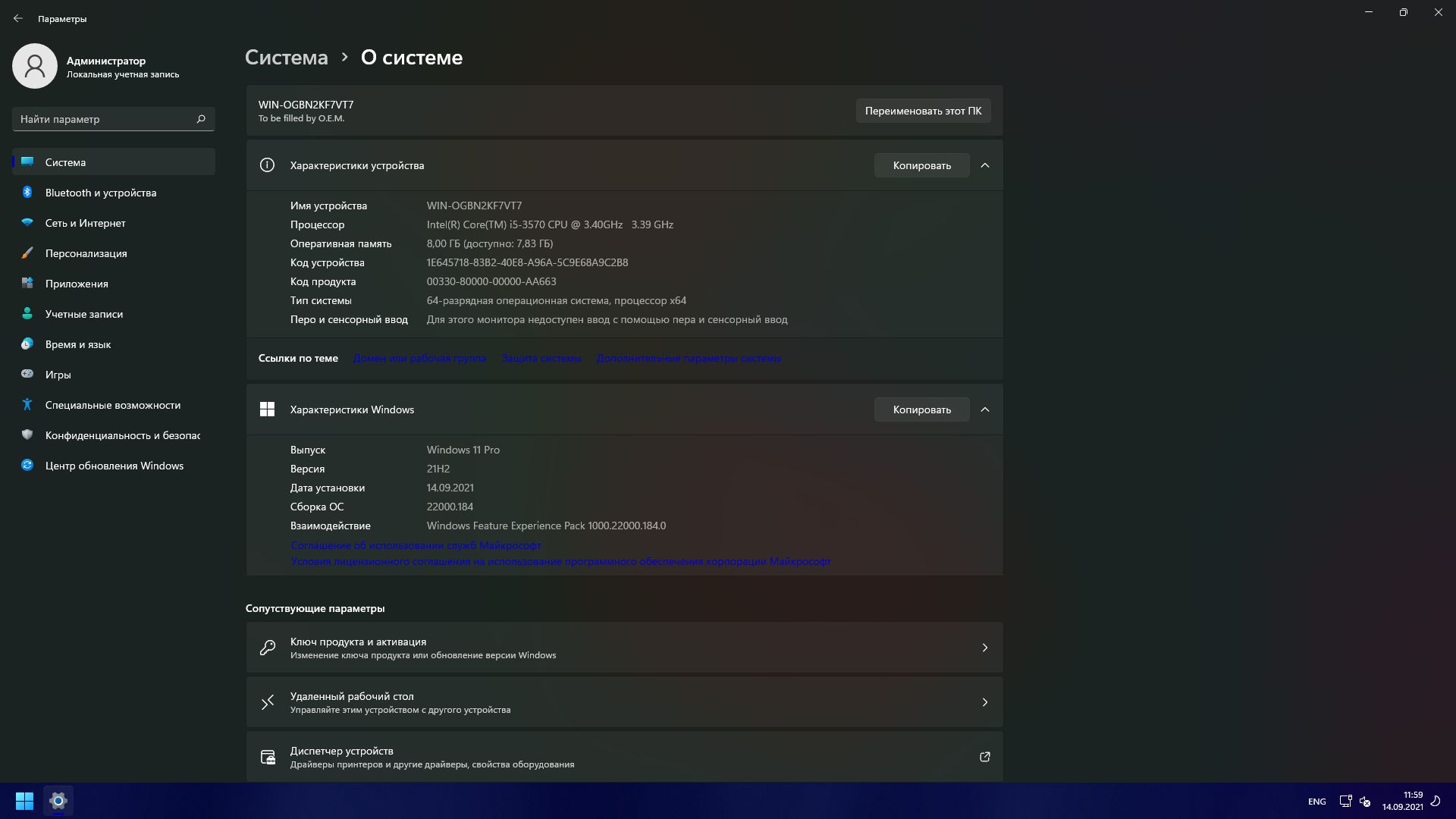Collapse the Характеристики устройства section
The width and height of the screenshot is (1456, 819).
tap(985, 165)
